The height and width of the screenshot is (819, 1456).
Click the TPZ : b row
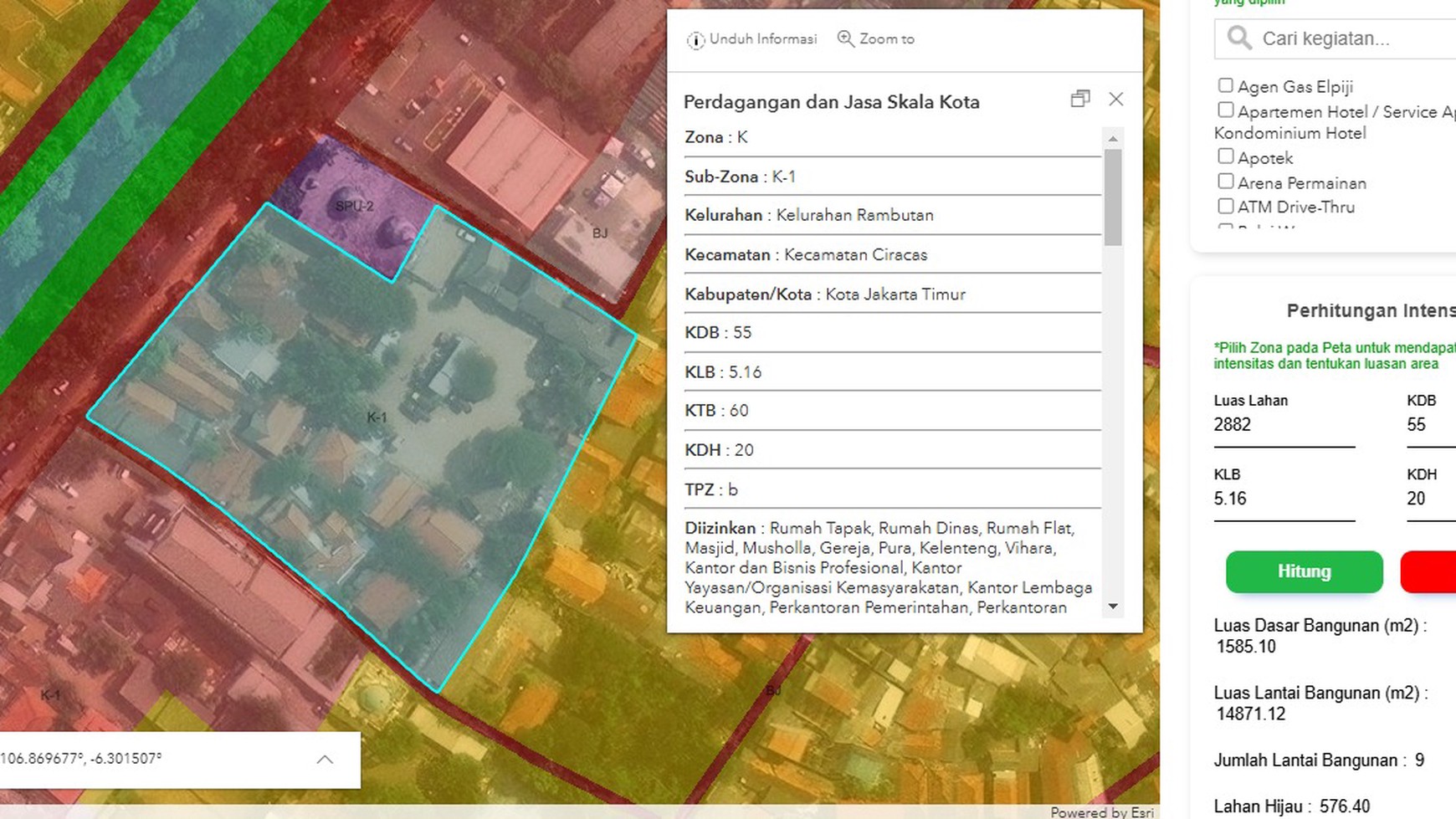(893, 489)
